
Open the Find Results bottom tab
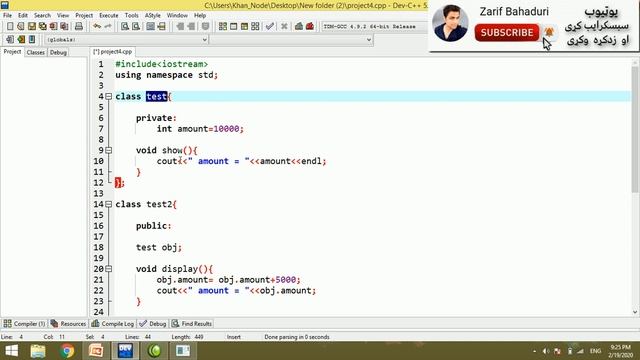tap(192, 324)
